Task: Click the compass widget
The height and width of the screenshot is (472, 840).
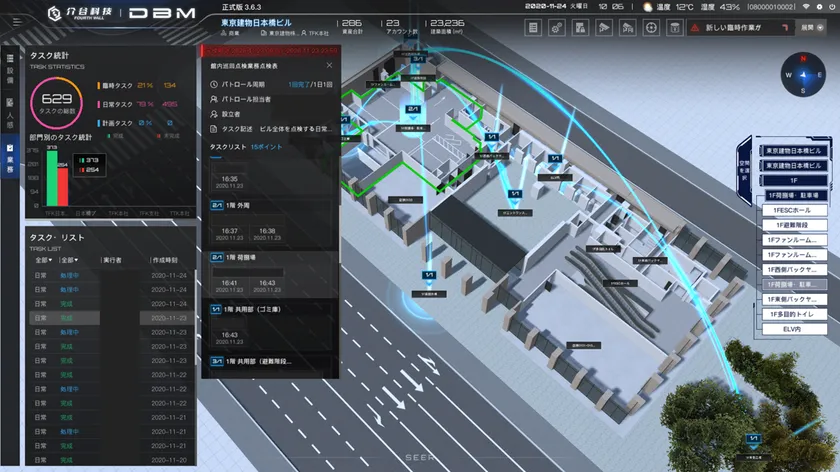Action: coord(802,73)
